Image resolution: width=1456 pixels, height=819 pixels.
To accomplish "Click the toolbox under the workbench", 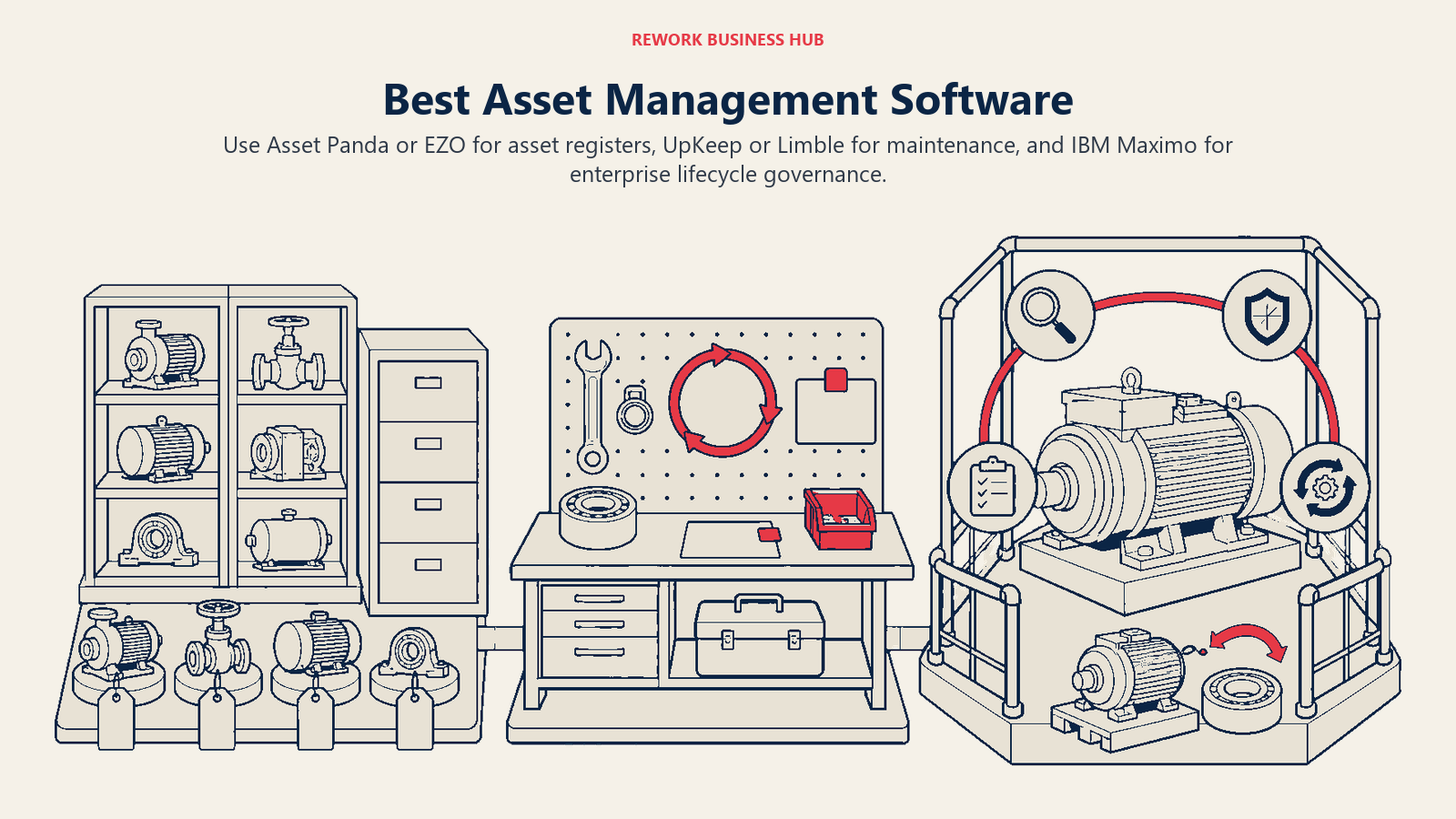I will [759, 636].
